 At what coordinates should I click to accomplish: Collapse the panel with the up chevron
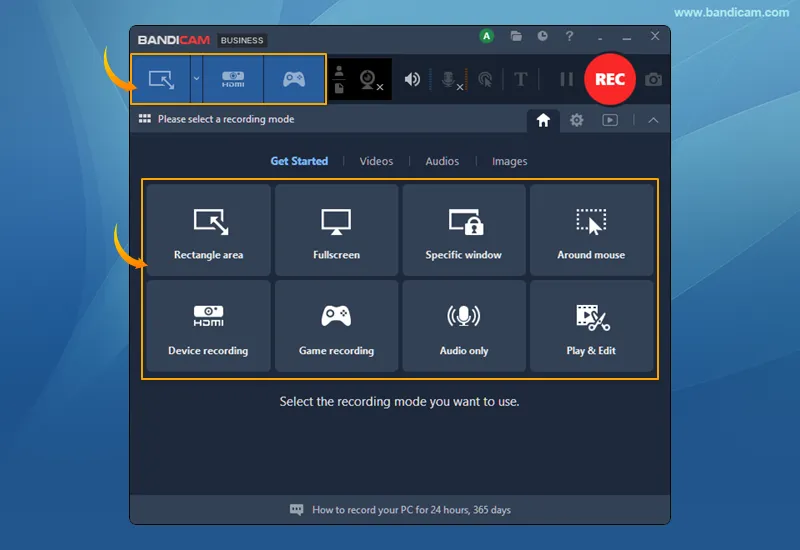pos(653,121)
